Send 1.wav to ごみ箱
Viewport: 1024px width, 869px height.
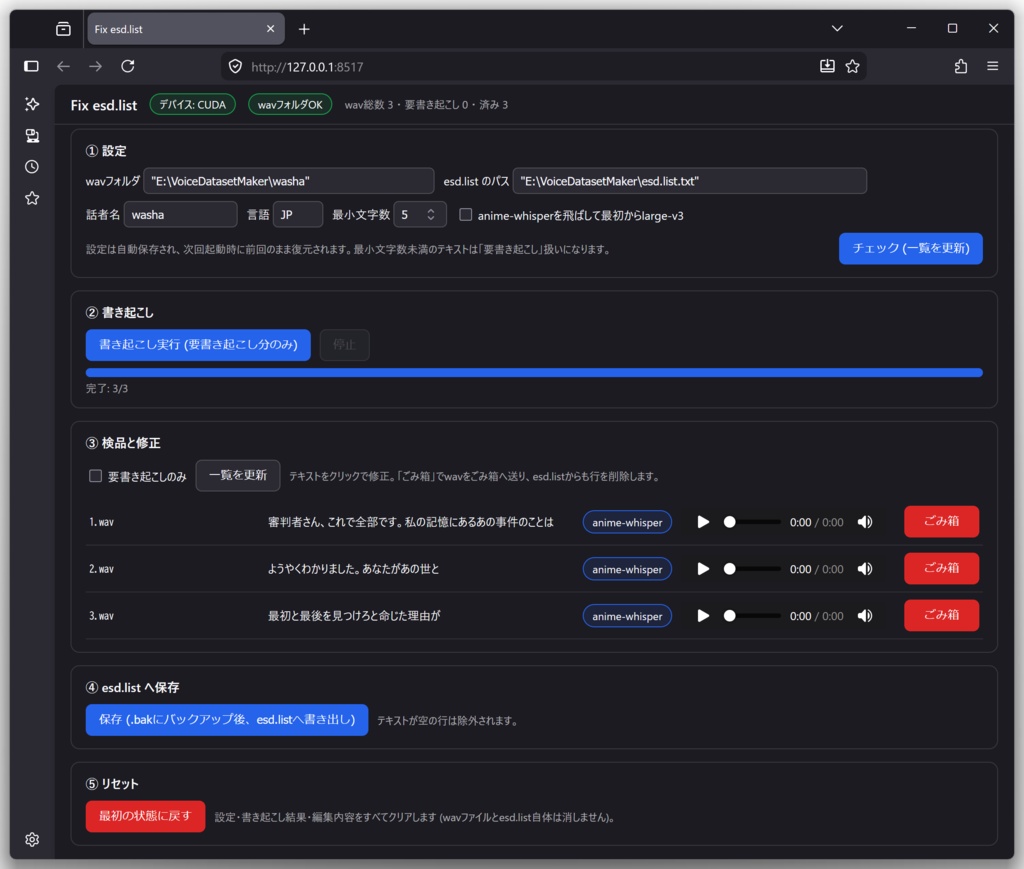[941, 522]
